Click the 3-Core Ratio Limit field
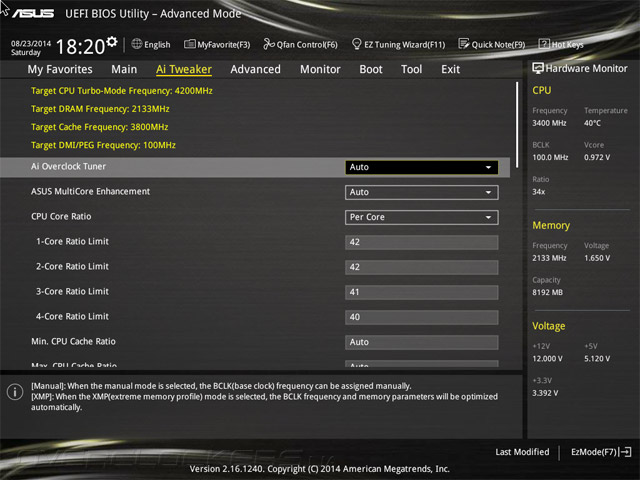The height and width of the screenshot is (480, 640). (x=422, y=292)
